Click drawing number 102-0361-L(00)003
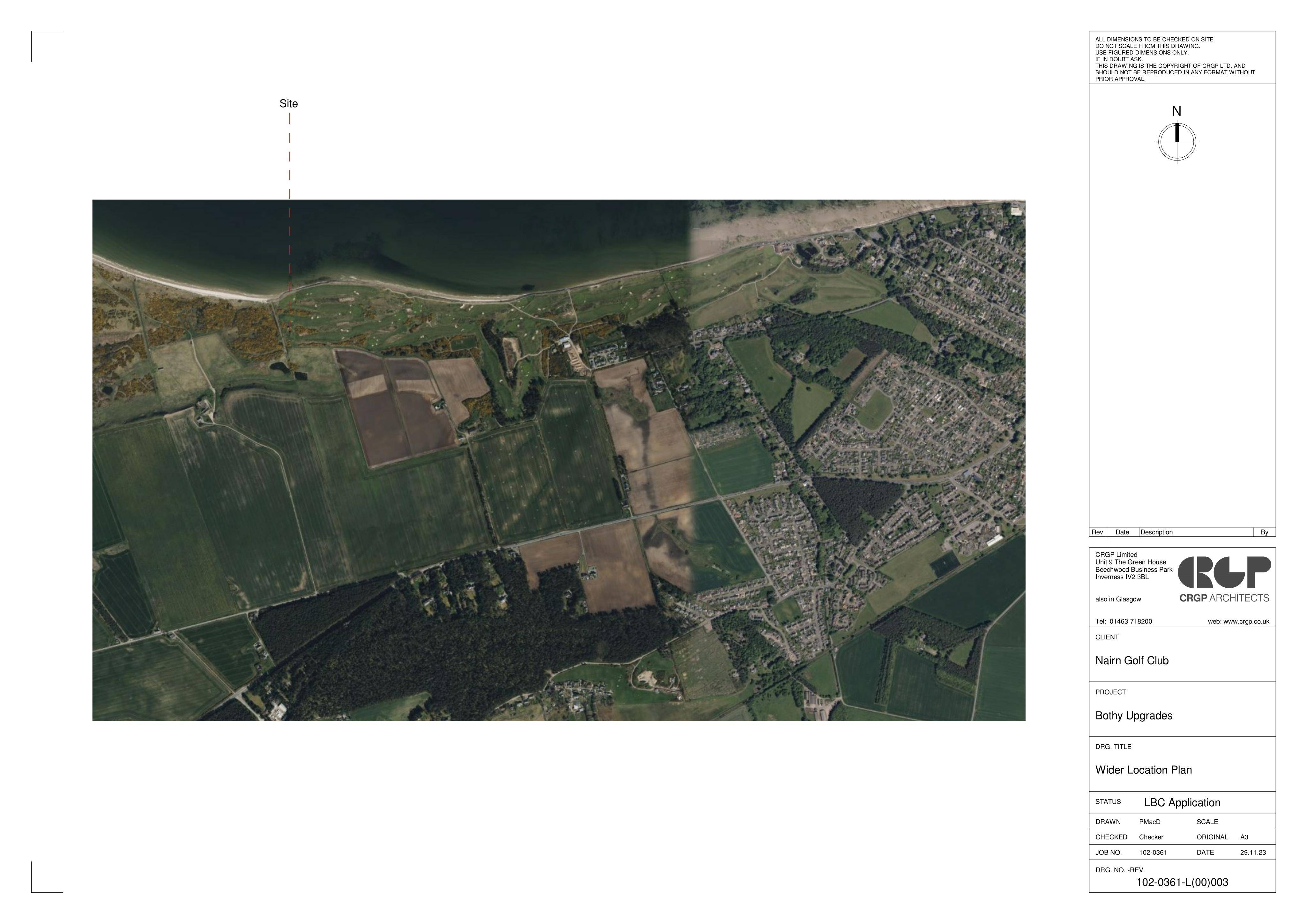 coord(1182,883)
